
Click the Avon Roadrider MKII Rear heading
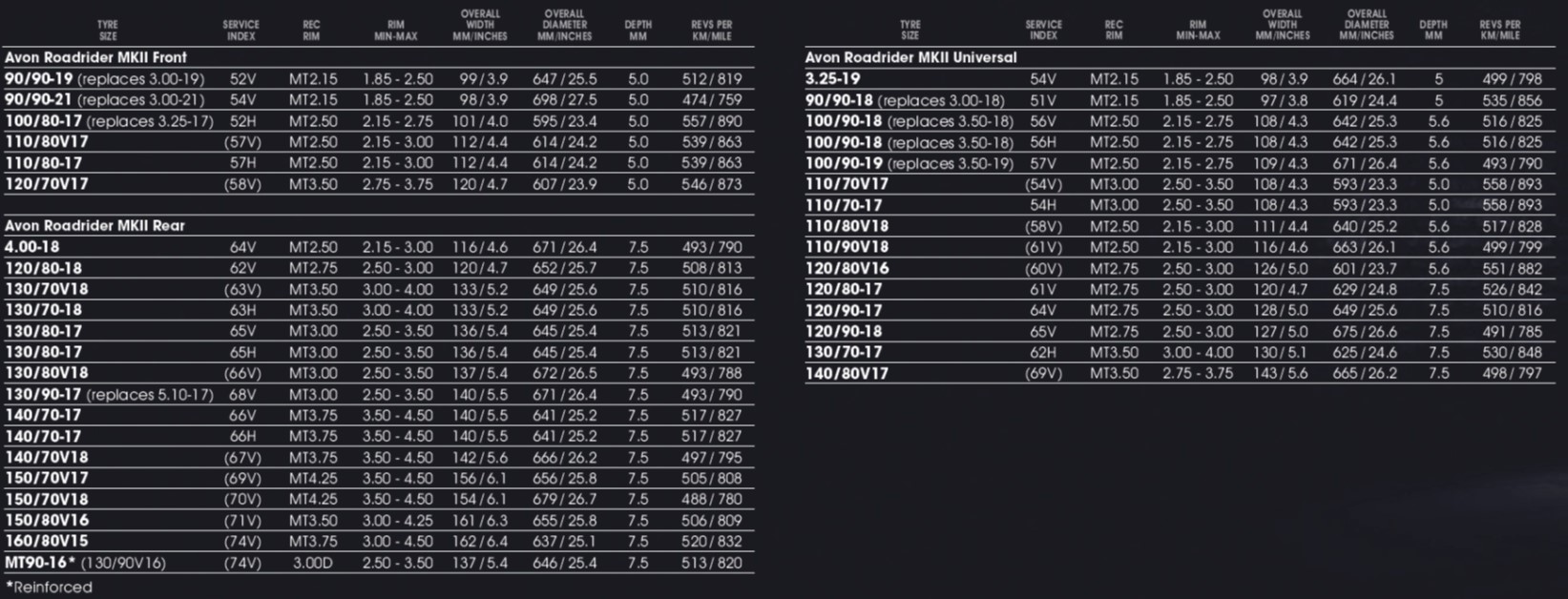[94, 226]
